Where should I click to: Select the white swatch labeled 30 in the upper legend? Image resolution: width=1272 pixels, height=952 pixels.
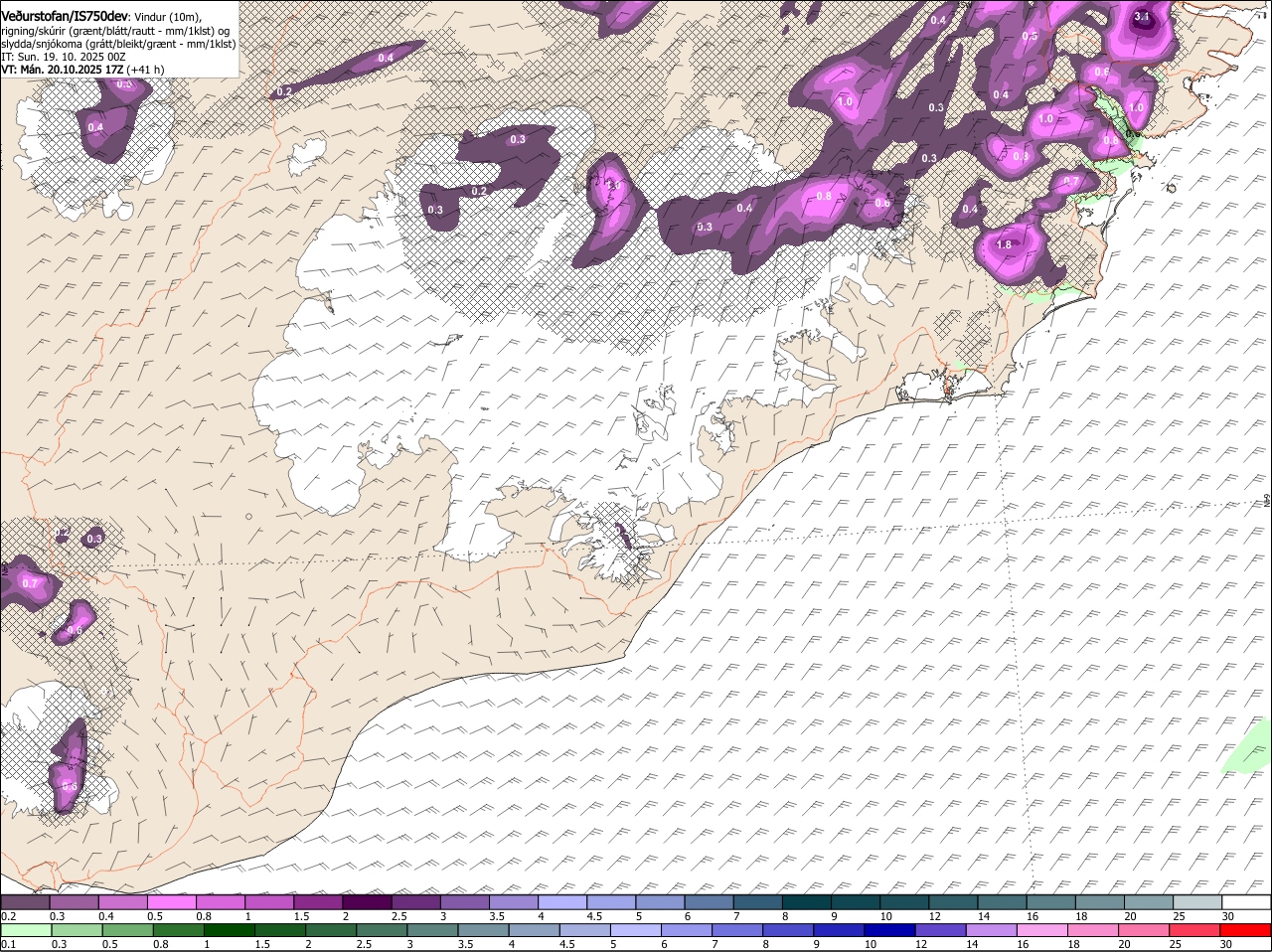pyautogui.click(x=1246, y=902)
